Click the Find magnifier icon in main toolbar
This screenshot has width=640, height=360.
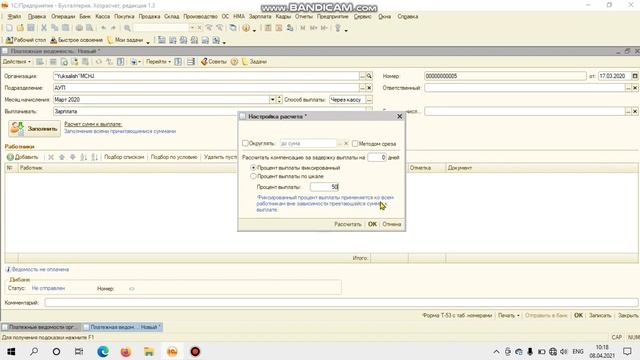(127, 28)
